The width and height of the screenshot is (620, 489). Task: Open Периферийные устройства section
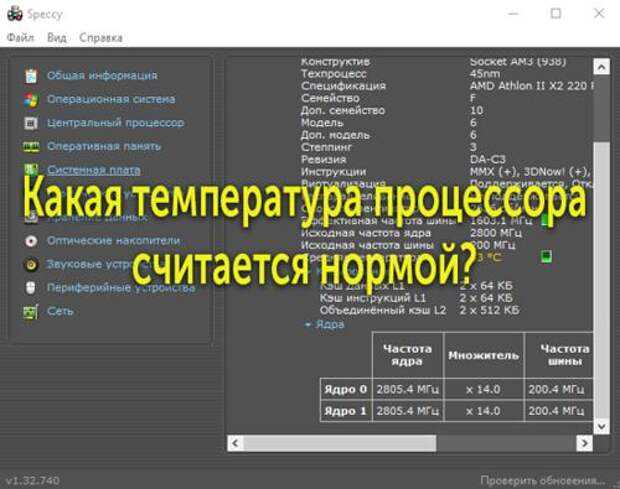(121, 288)
